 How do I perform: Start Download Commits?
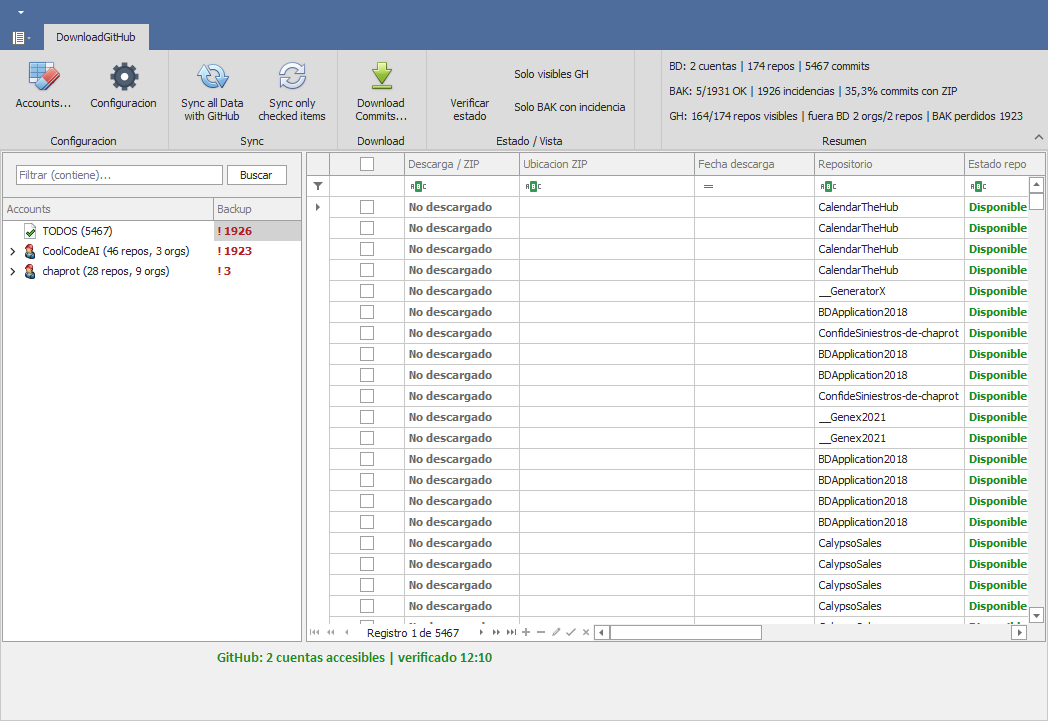pos(381,92)
